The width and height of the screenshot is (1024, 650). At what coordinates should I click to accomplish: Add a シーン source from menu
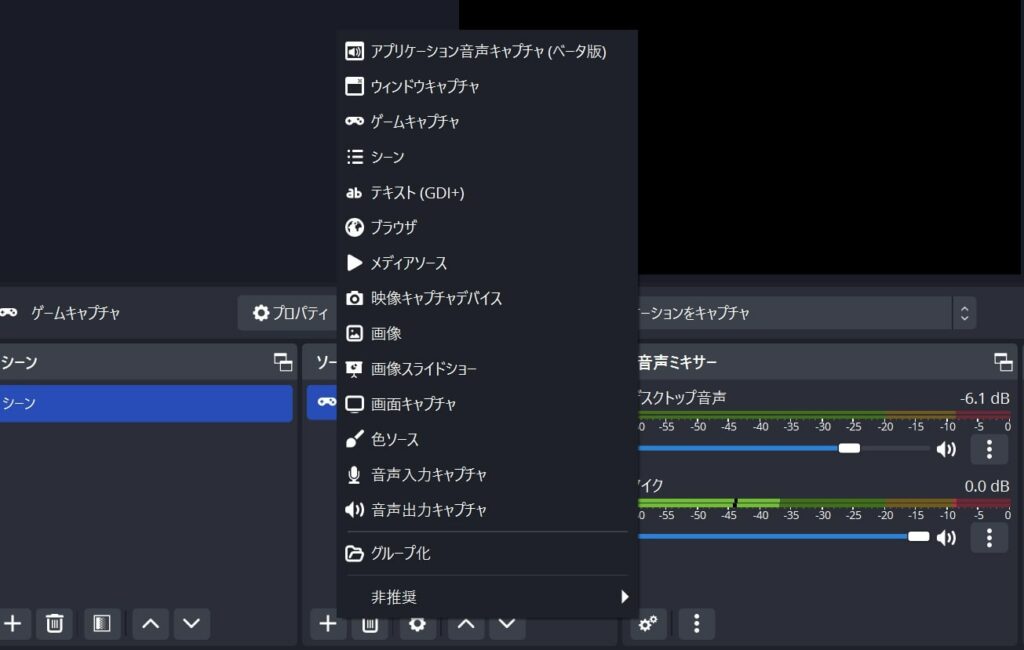(487, 157)
